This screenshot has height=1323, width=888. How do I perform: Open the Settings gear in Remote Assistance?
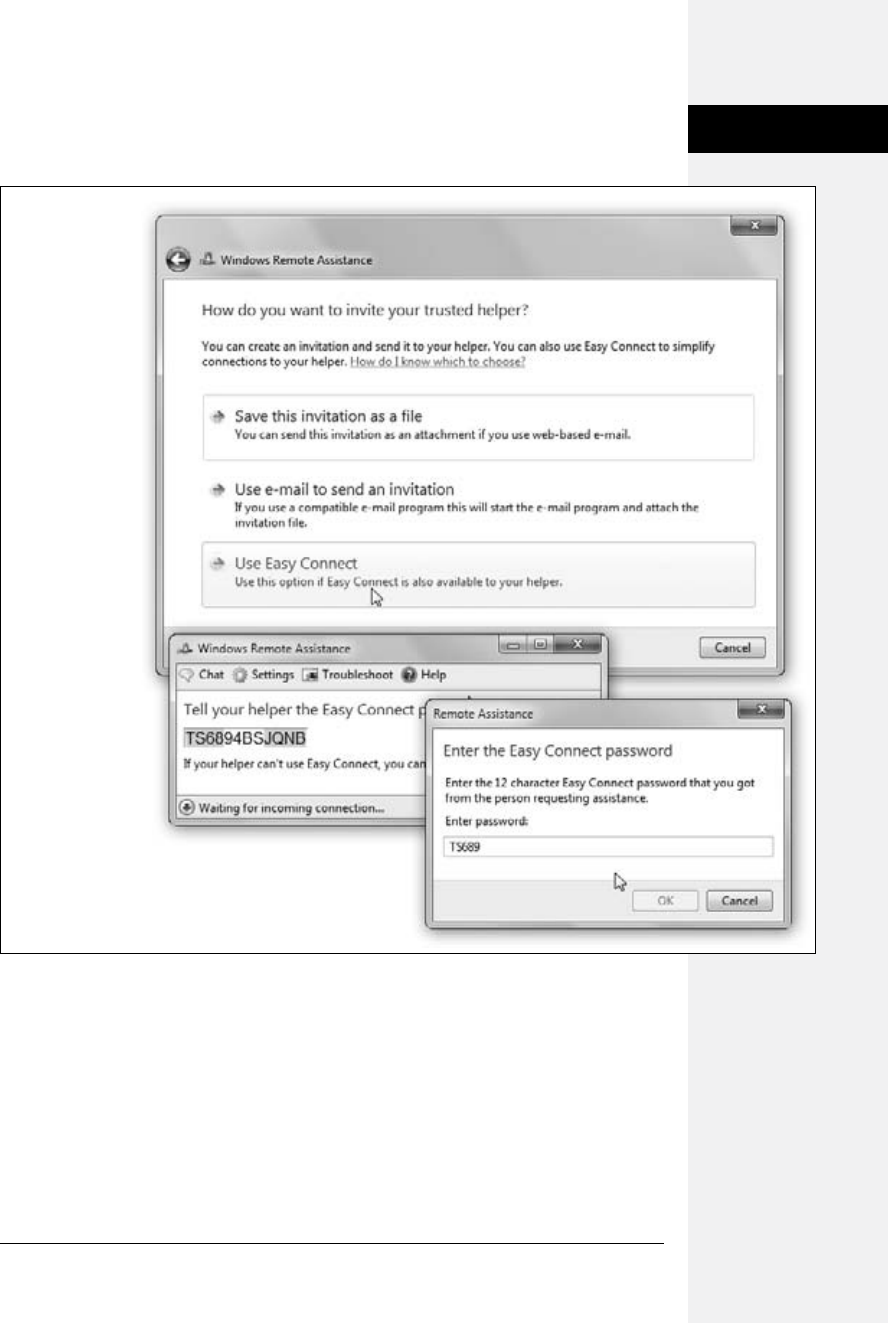240,675
